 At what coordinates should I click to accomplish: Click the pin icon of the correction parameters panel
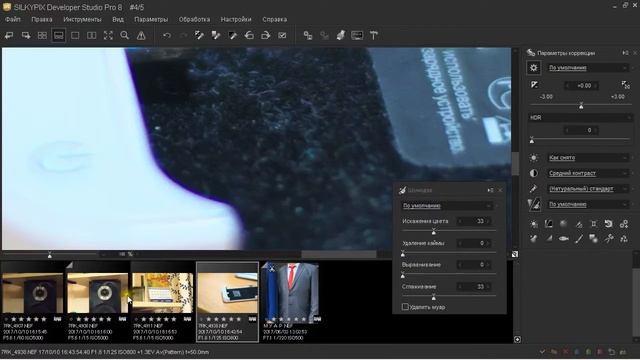tap(625, 53)
